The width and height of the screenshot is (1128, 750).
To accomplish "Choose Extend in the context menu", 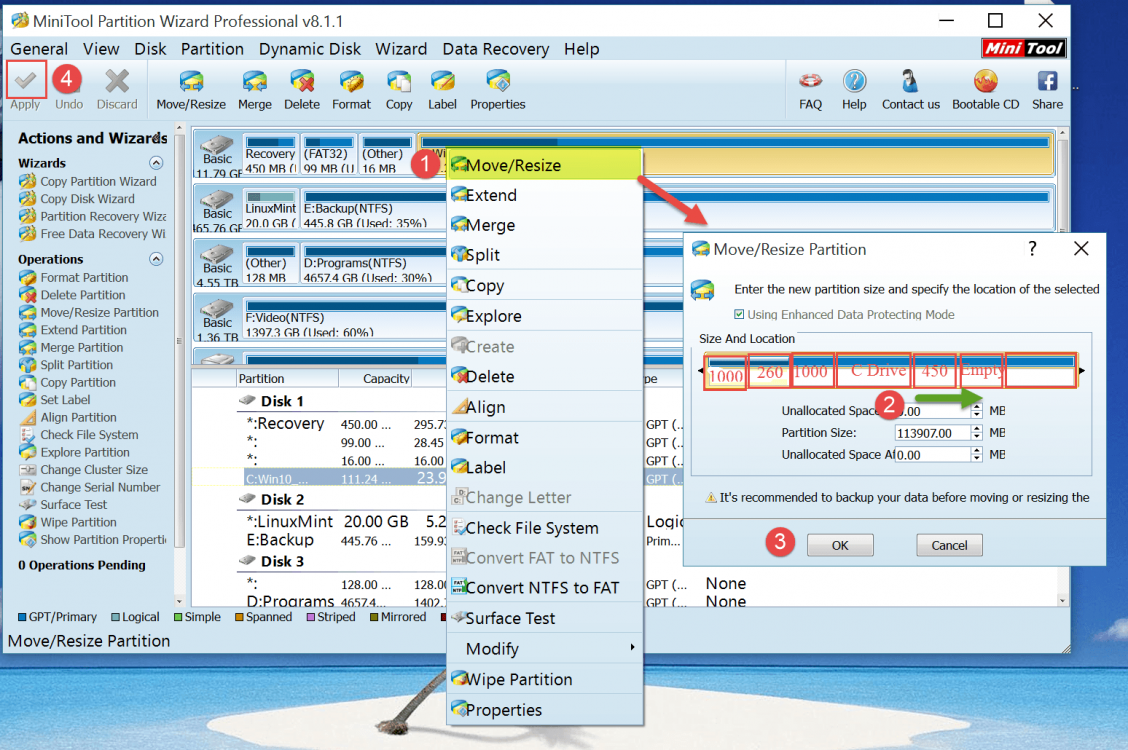I will [545, 195].
